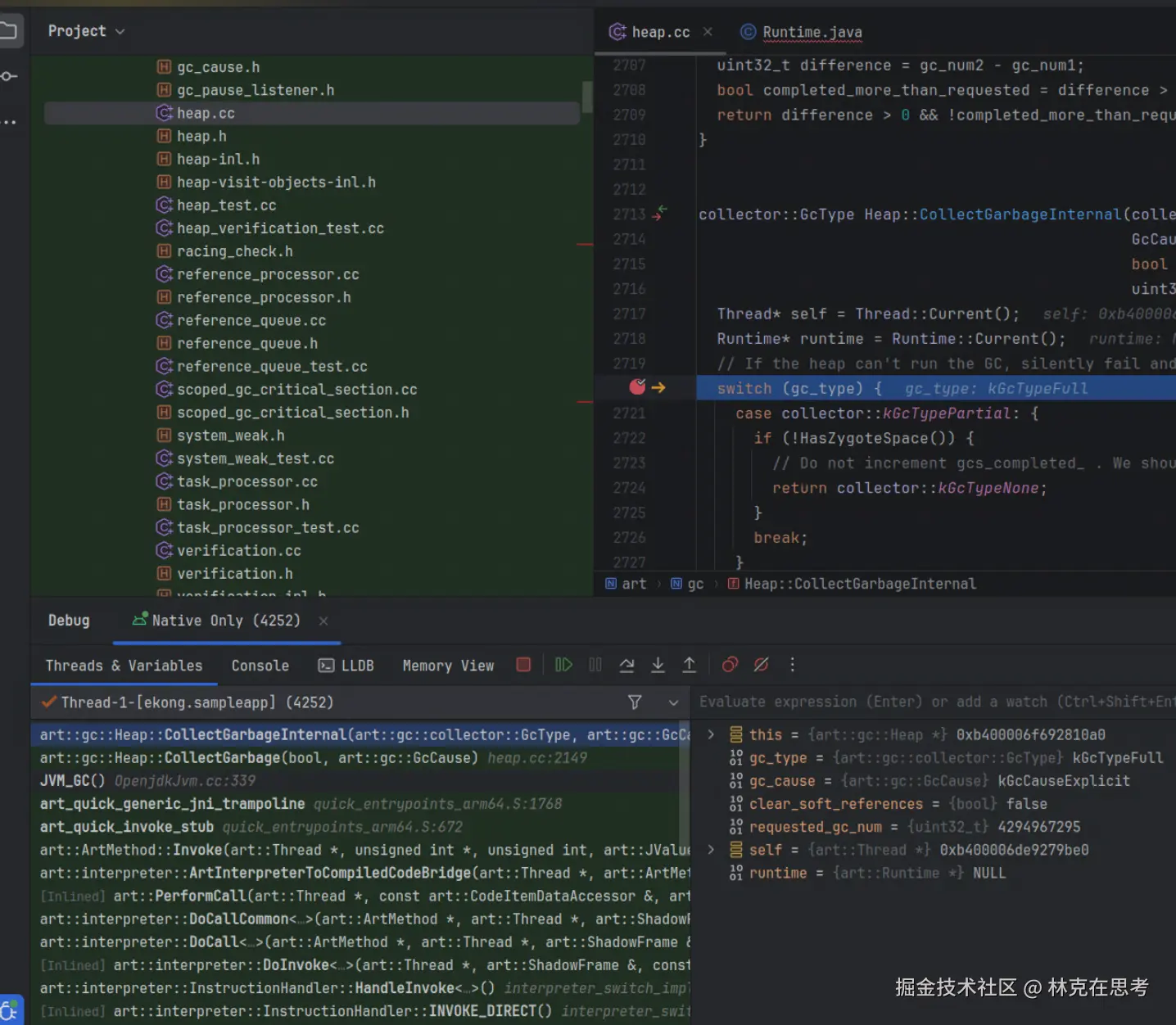This screenshot has width=1176, height=1025.
Task: Stop the debug session
Action: coord(523,665)
